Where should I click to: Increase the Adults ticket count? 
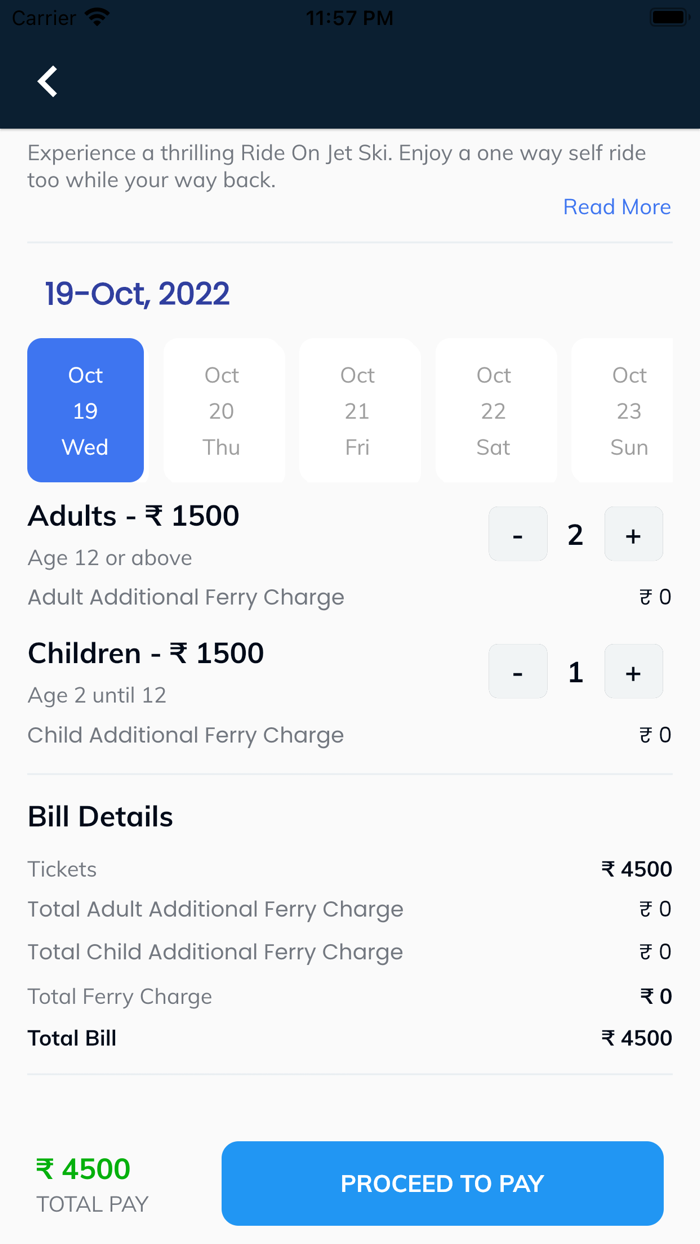(x=633, y=534)
